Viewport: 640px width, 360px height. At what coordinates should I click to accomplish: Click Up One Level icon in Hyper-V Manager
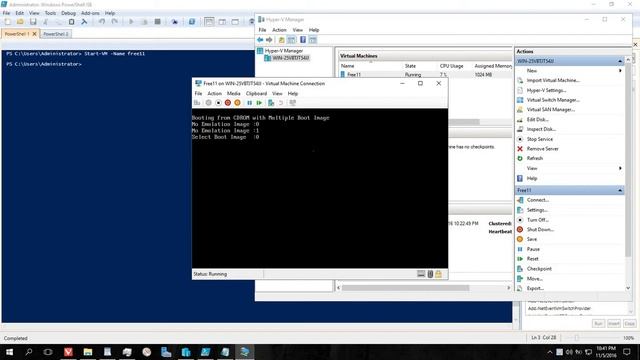(x=281, y=40)
